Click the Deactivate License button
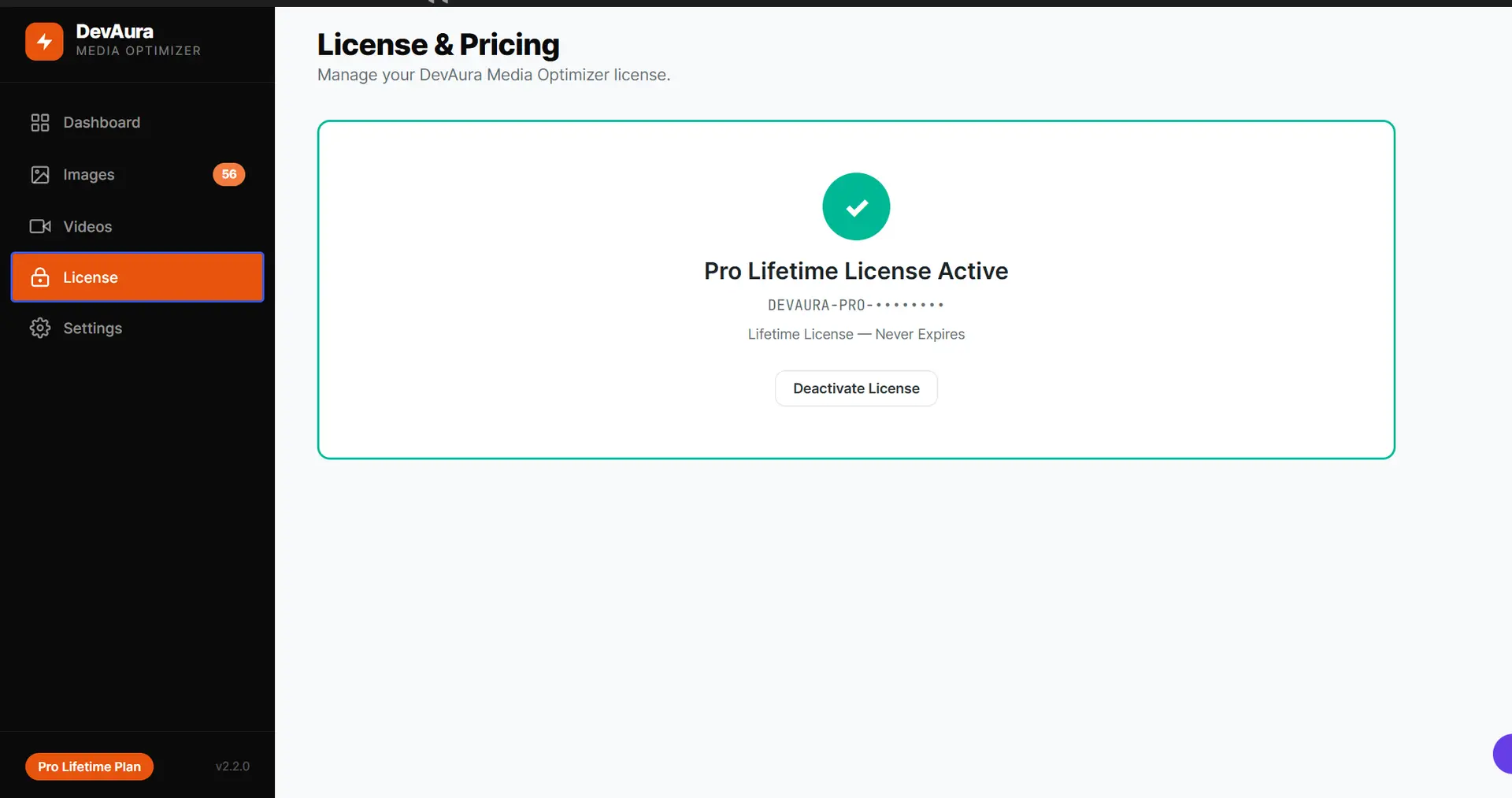1512x798 pixels. pos(856,388)
